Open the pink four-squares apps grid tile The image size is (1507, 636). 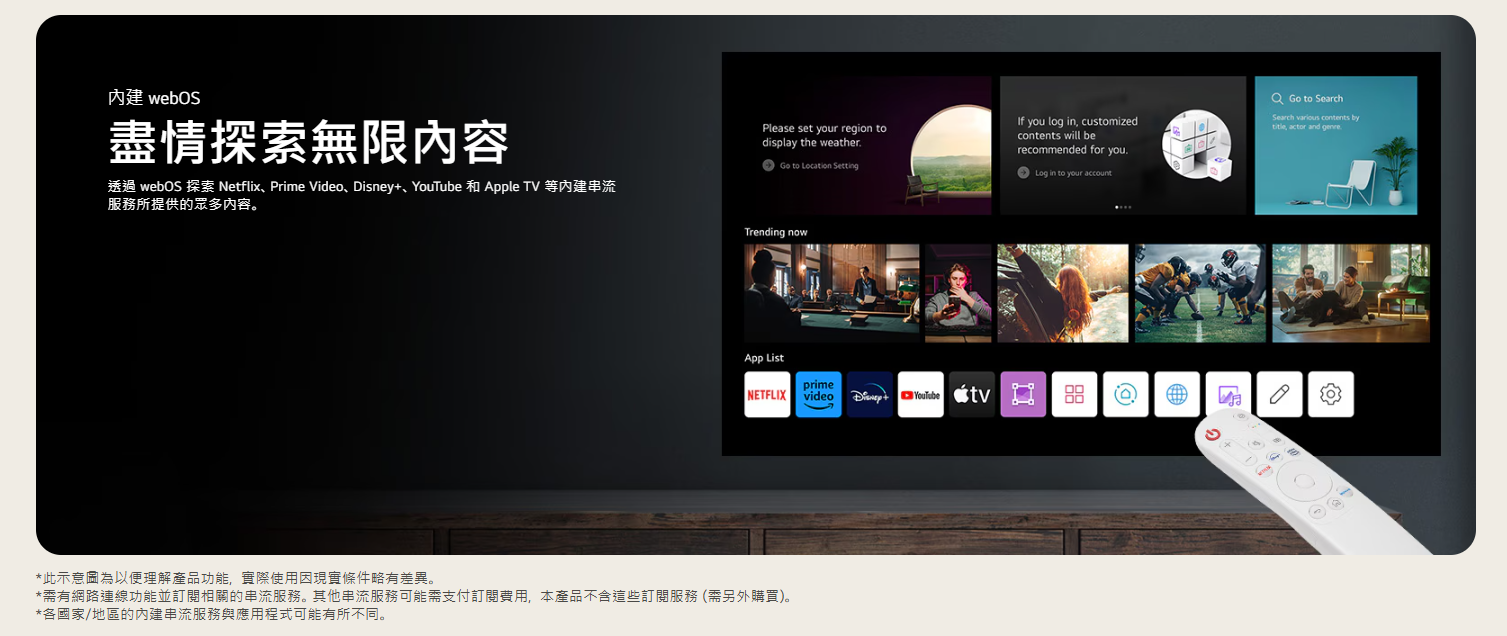[1074, 395]
